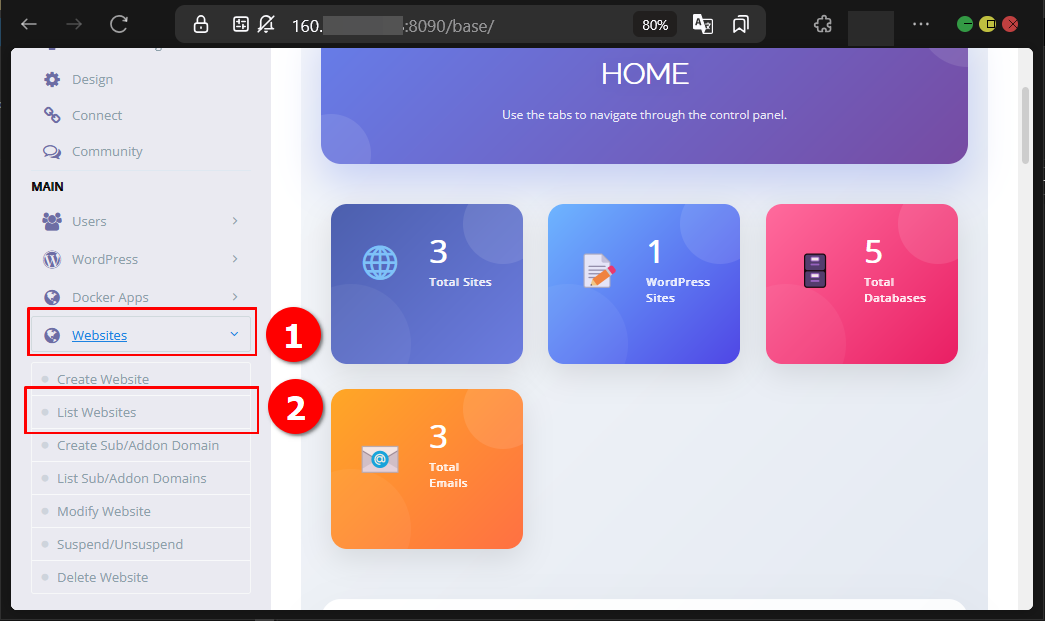Open the WordPress Sites card
Viewport: 1045px width, 621px height.
(644, 284)
